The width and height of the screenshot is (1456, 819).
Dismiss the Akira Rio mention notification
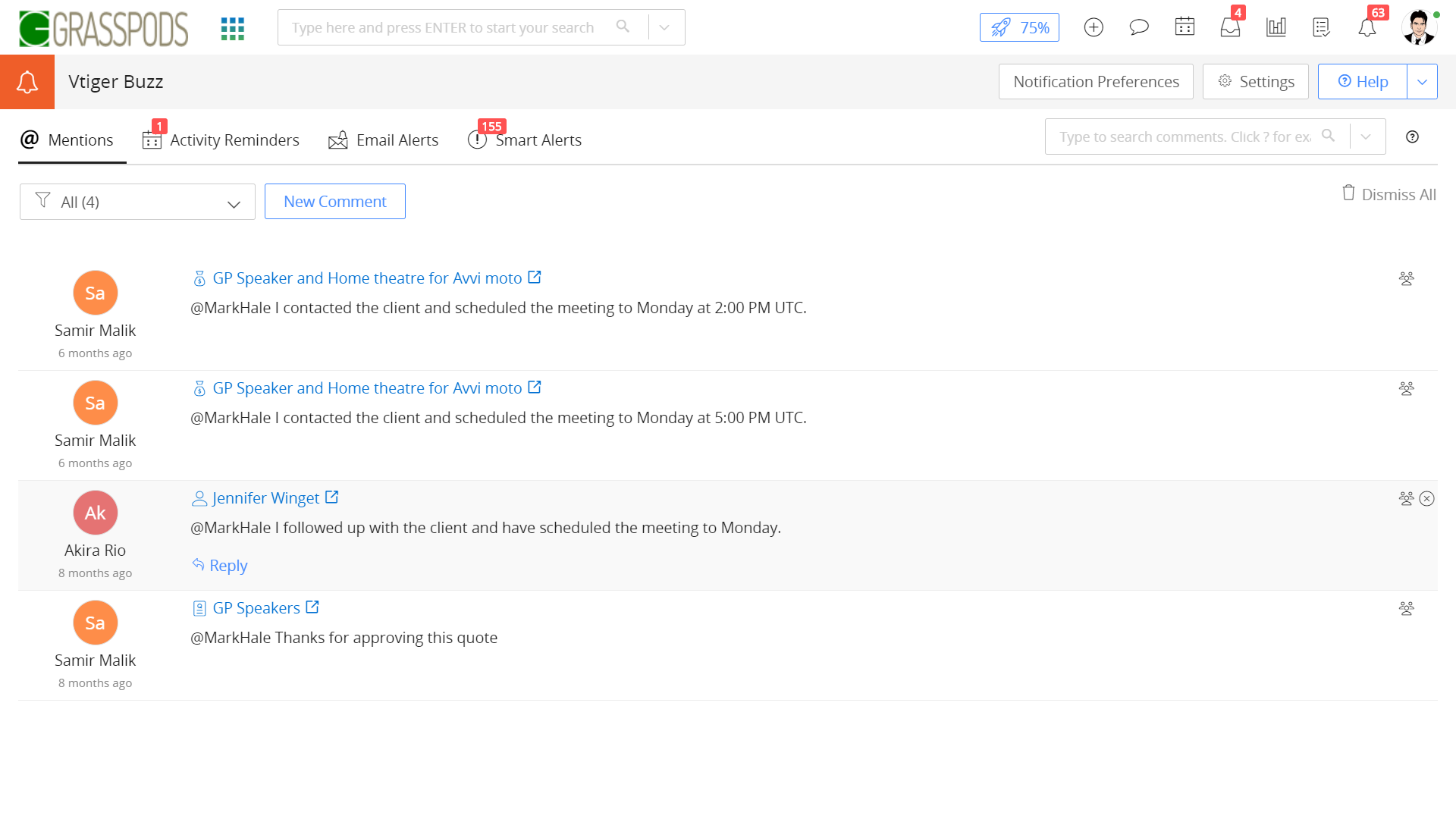pyautogui.click(x=1428, y=499)
